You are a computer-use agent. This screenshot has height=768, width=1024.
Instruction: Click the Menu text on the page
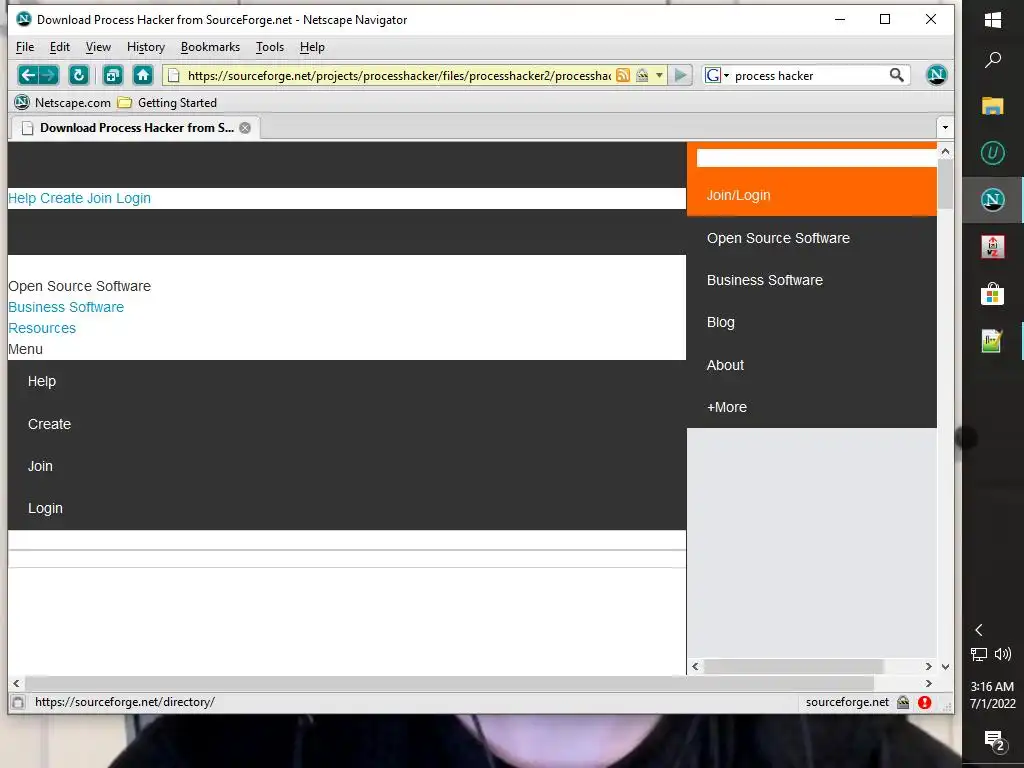(25, 349)
